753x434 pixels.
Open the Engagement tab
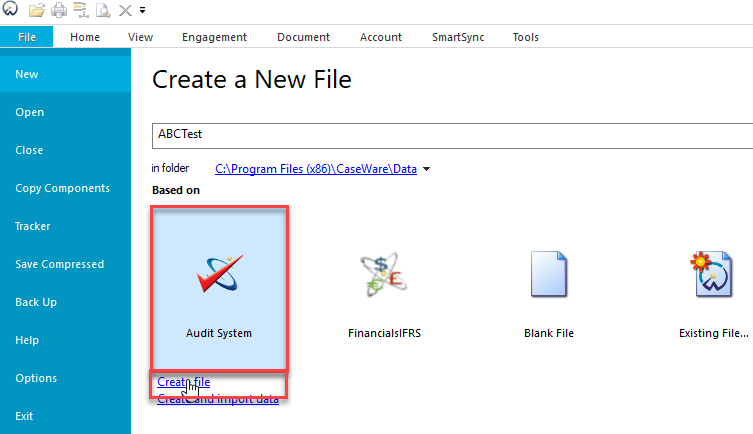[x=214, y=37]
